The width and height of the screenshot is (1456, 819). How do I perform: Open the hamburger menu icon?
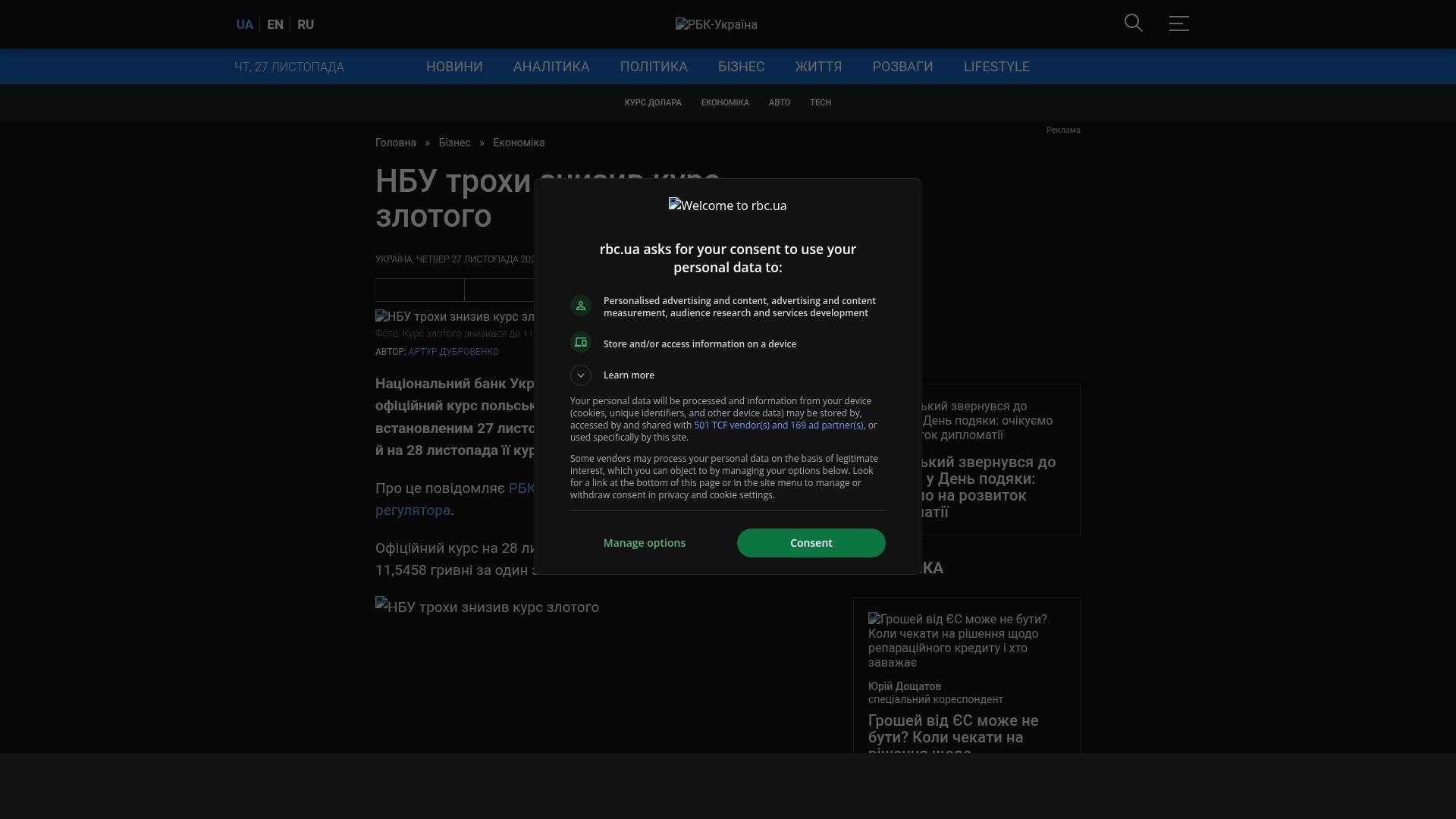pyautogui.click(x=1178, y=24)
